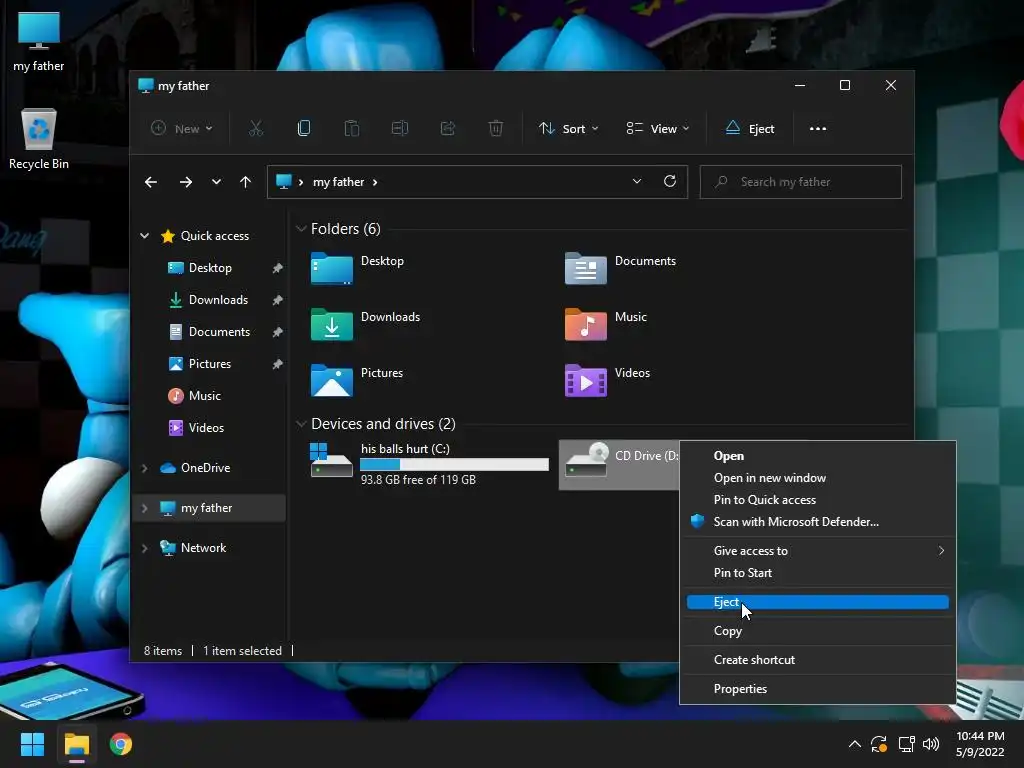1024x768 pixels.
Task: Collapse the Folders (6) group
Action: pyautogui.click(x=301, y=229)
